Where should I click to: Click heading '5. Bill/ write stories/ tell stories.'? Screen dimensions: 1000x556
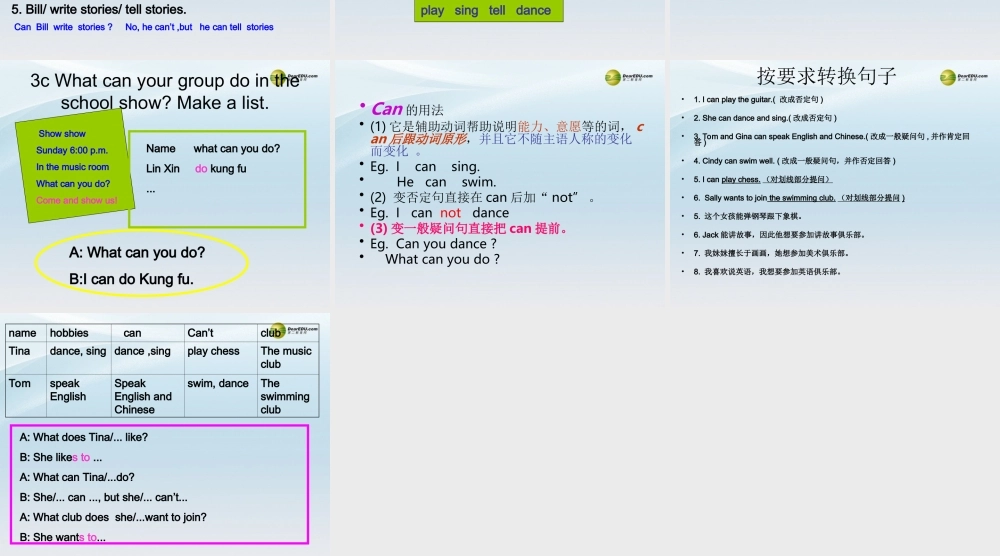(99, 10)
